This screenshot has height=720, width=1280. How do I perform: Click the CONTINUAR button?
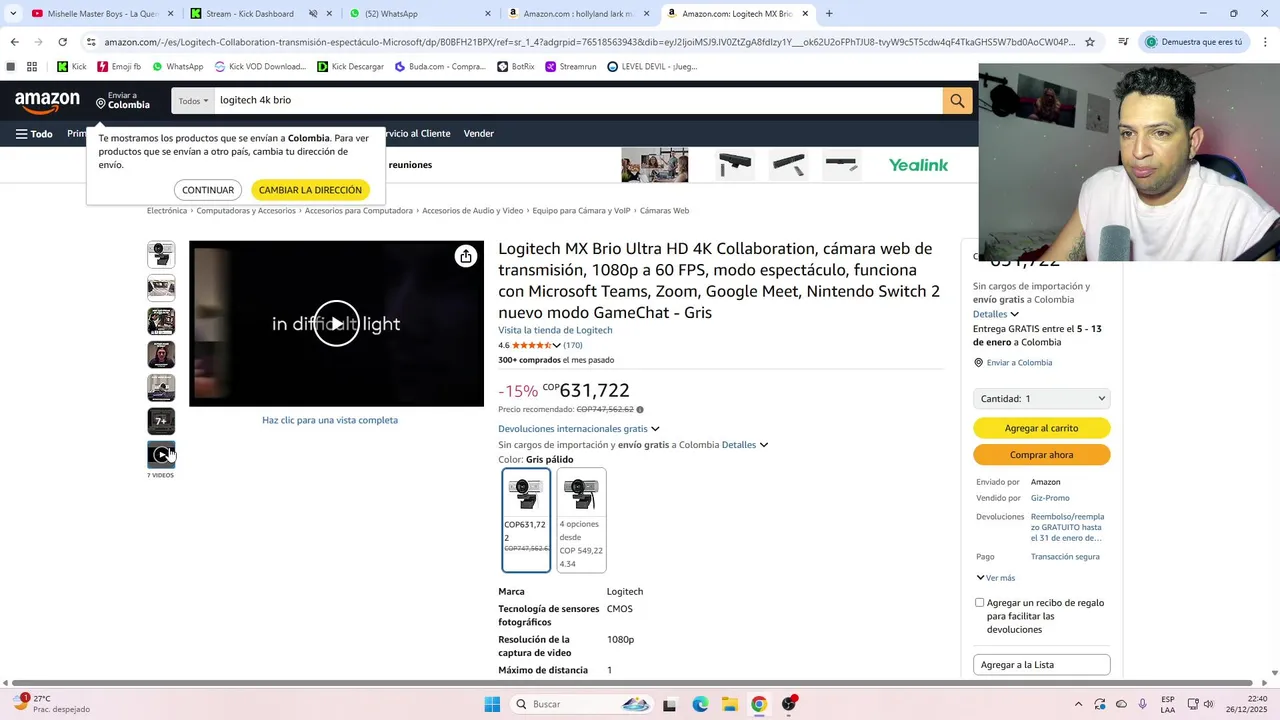208,190
